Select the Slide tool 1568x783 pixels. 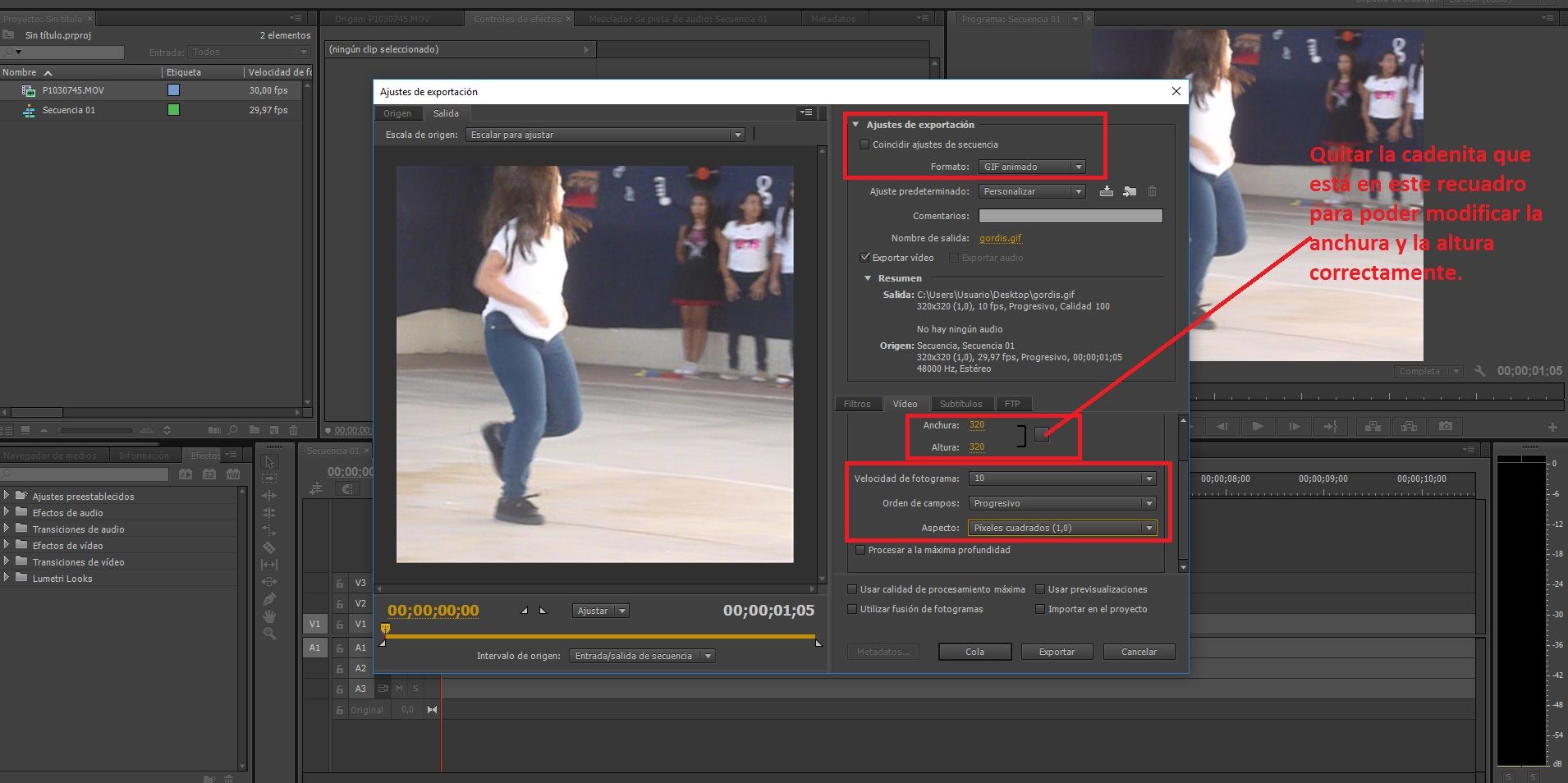tap(269, 582)
